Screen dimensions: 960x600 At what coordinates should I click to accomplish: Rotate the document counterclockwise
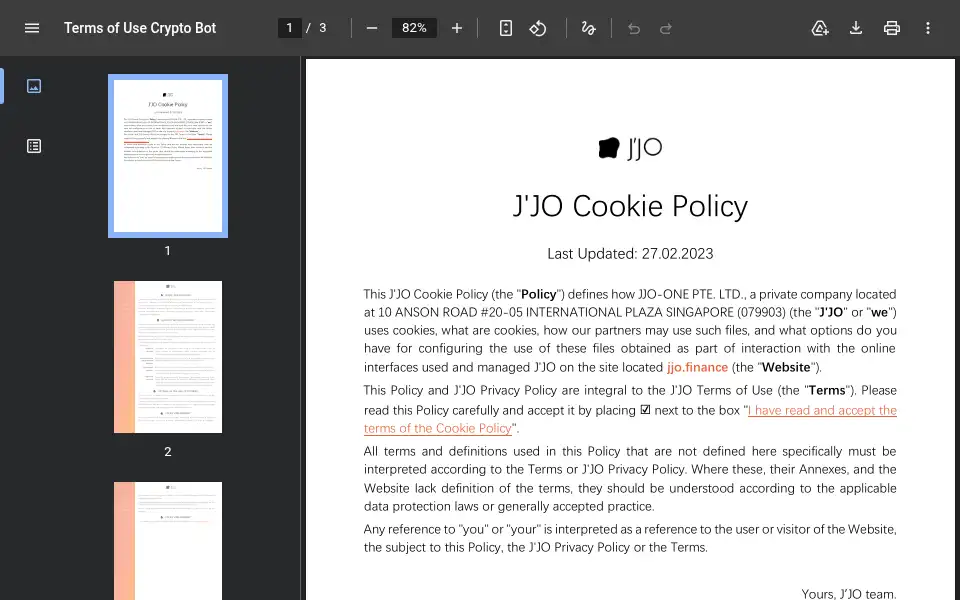(538, 28)
